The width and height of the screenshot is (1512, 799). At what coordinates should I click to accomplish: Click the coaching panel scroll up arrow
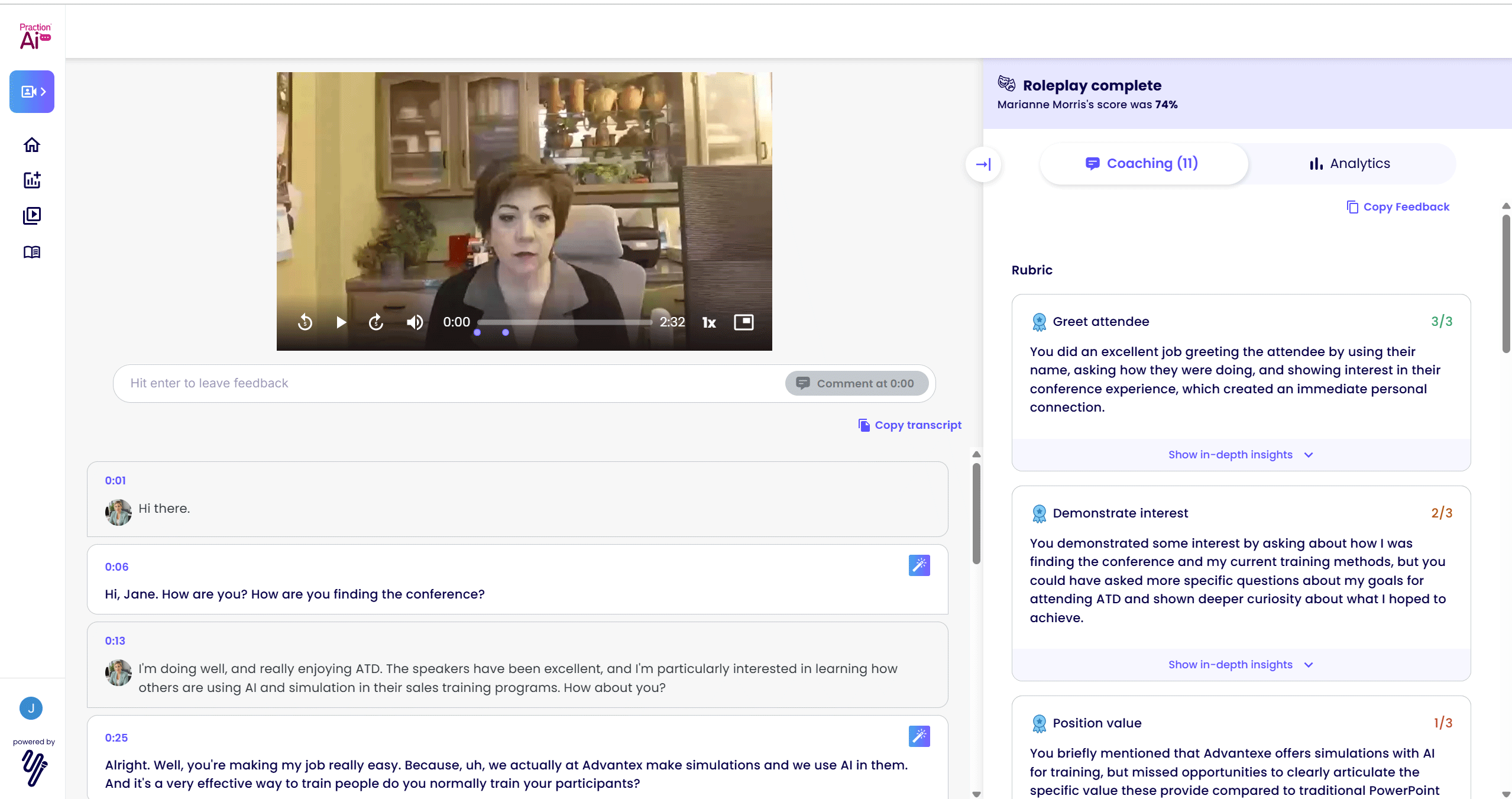point(1506,206)
